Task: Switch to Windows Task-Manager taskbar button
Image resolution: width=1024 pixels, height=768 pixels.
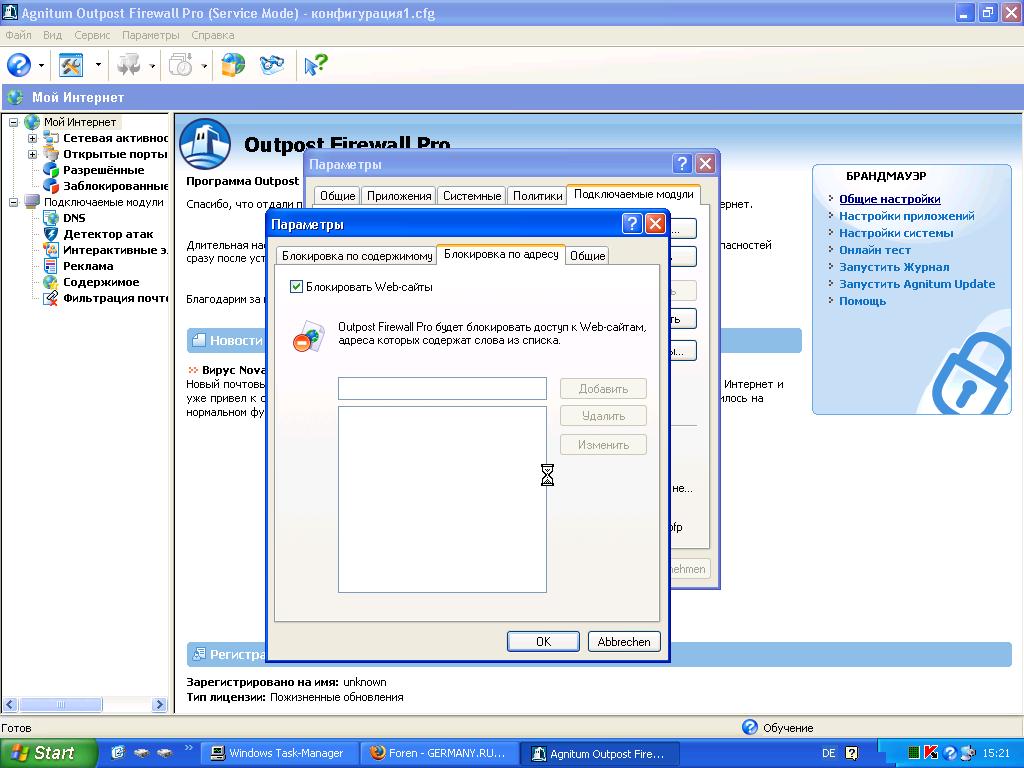Action: click(279, 753)
